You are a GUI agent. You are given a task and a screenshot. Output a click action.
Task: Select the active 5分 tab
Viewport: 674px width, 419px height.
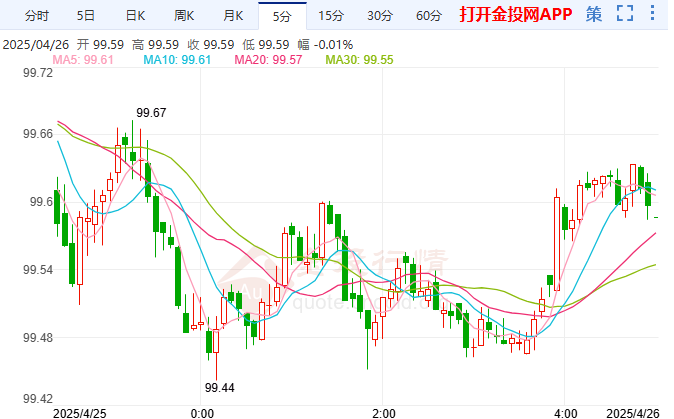coord(282,16)
